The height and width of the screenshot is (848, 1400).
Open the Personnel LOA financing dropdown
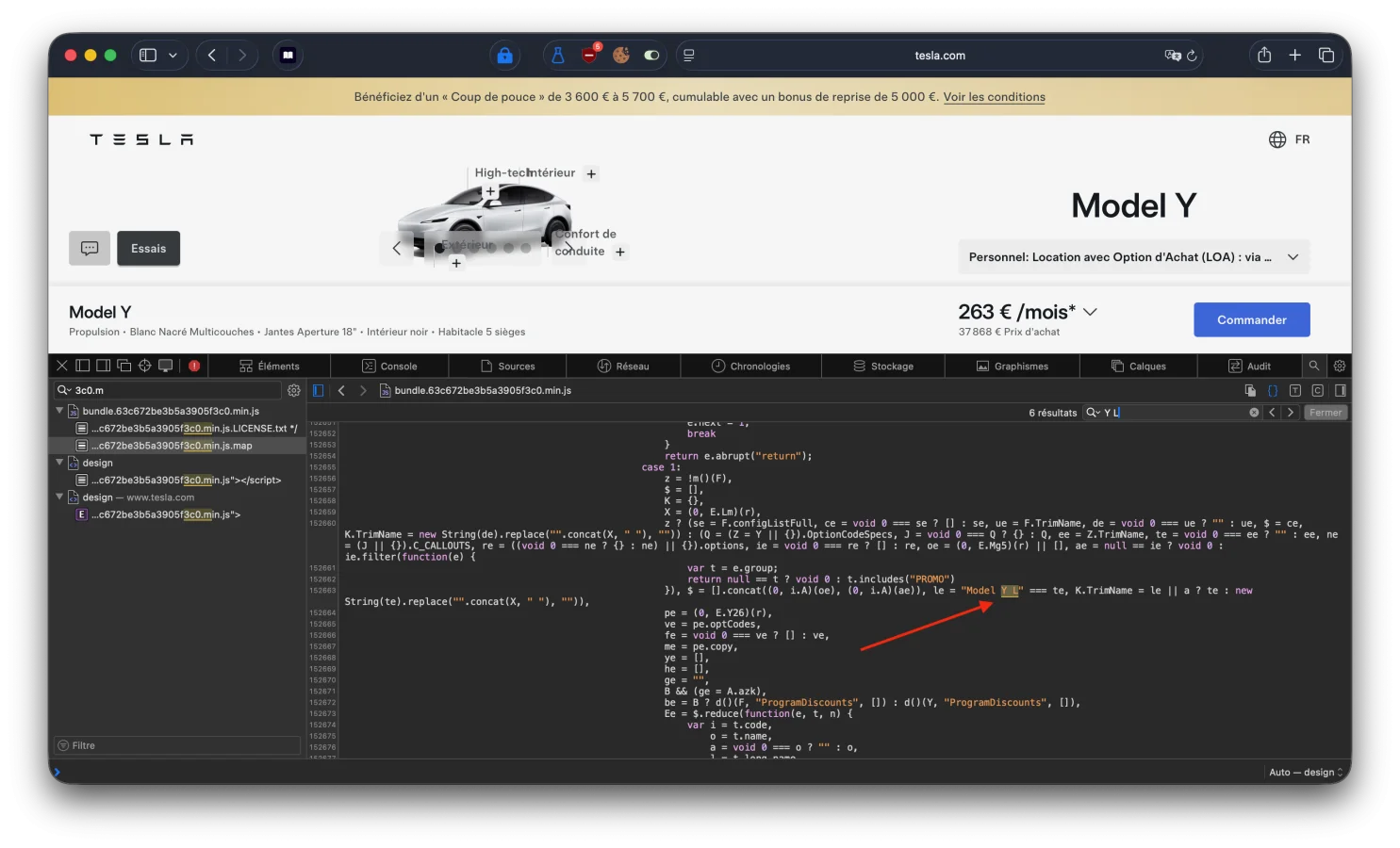tap(1134, 257)
